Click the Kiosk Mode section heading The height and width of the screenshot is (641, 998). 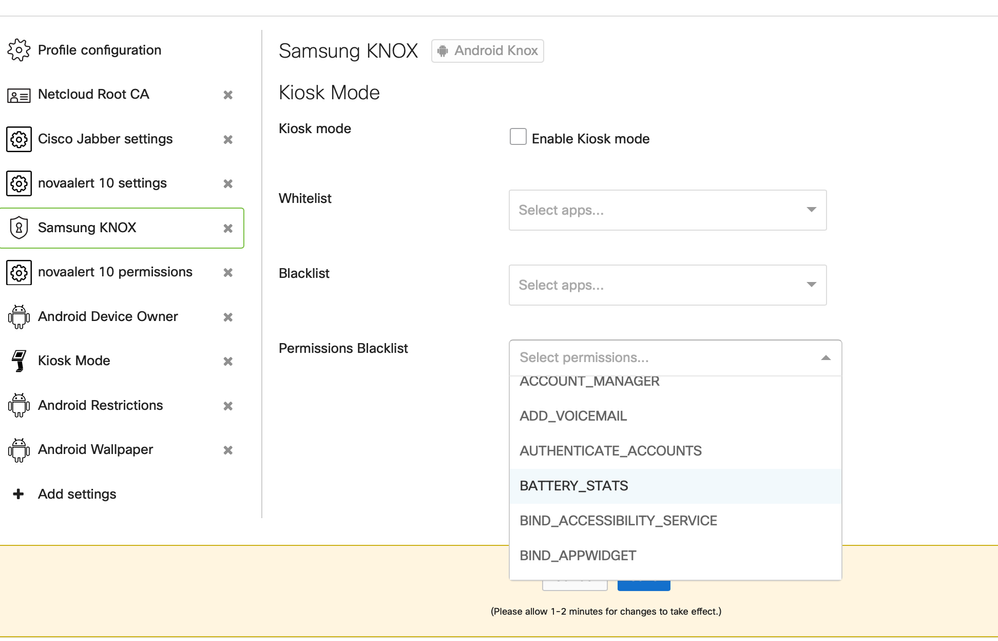329,93
